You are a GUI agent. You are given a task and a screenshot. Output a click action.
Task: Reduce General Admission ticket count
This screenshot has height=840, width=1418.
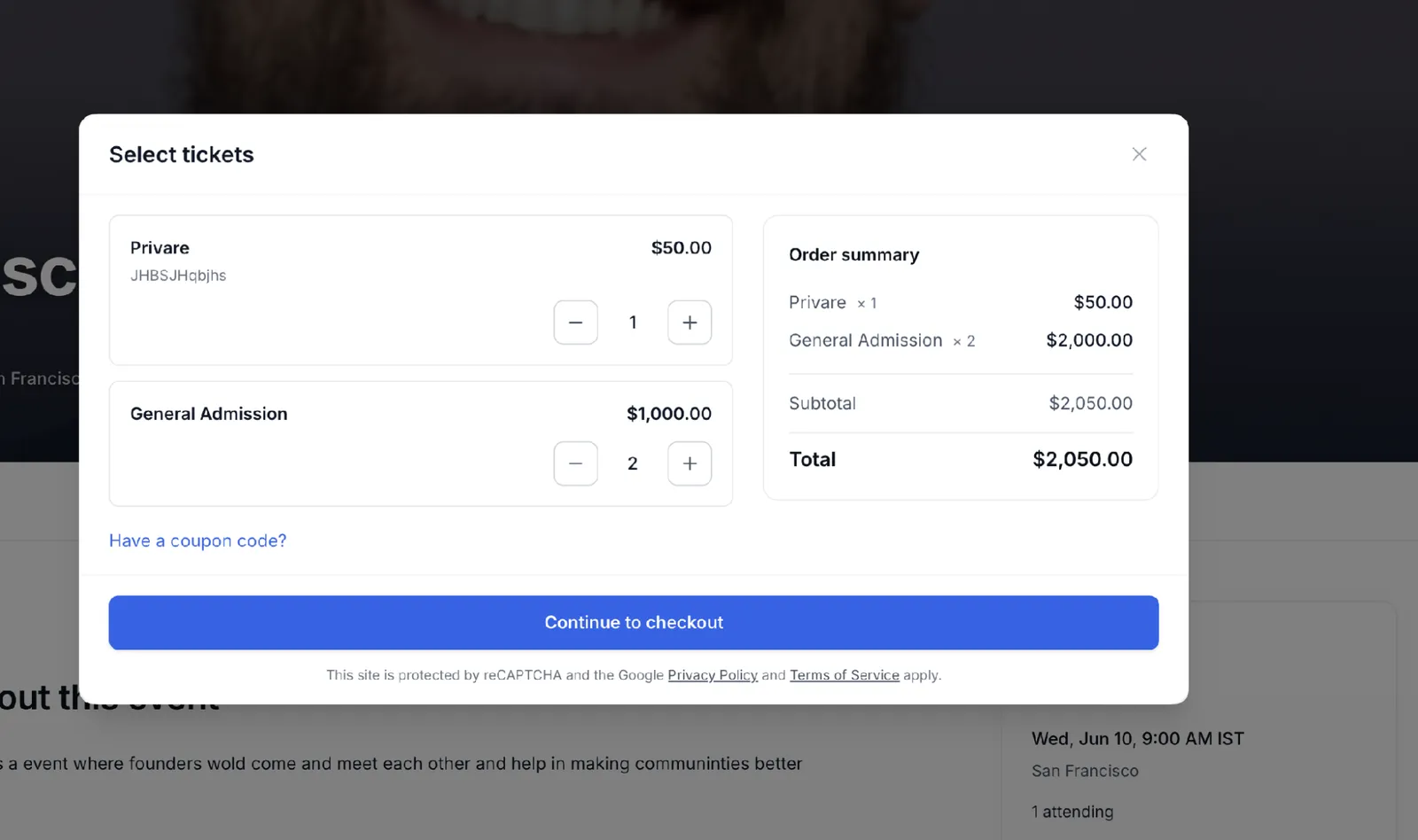click(x=575, y=463)
